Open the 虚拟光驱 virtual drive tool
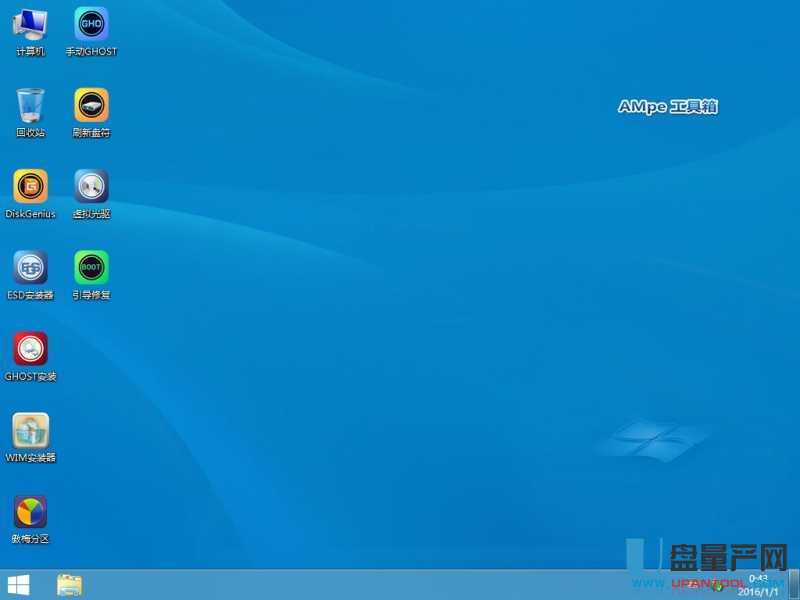The height and width of the screenshot is (600, 800). tap(91, 187)
